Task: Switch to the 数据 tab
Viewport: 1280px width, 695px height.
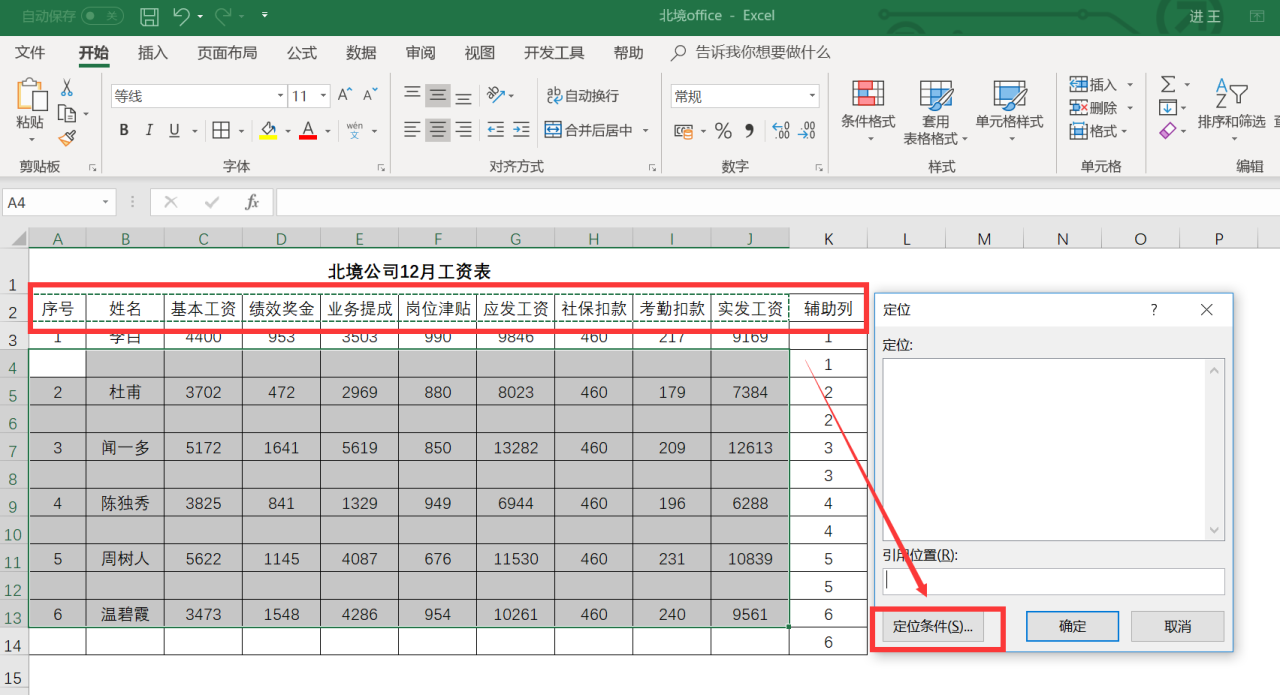Action: [x=361, y=53]
